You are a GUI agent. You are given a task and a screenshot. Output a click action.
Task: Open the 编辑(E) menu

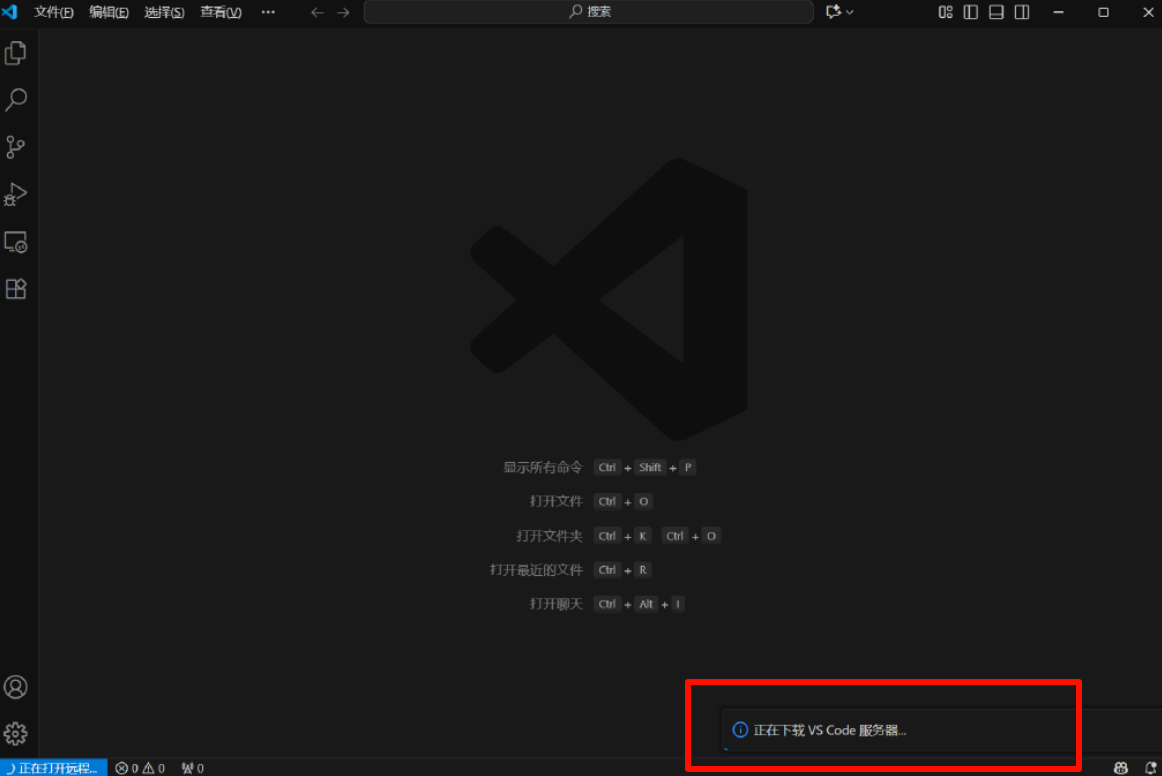pyautogui.click(x=109, y=13)
